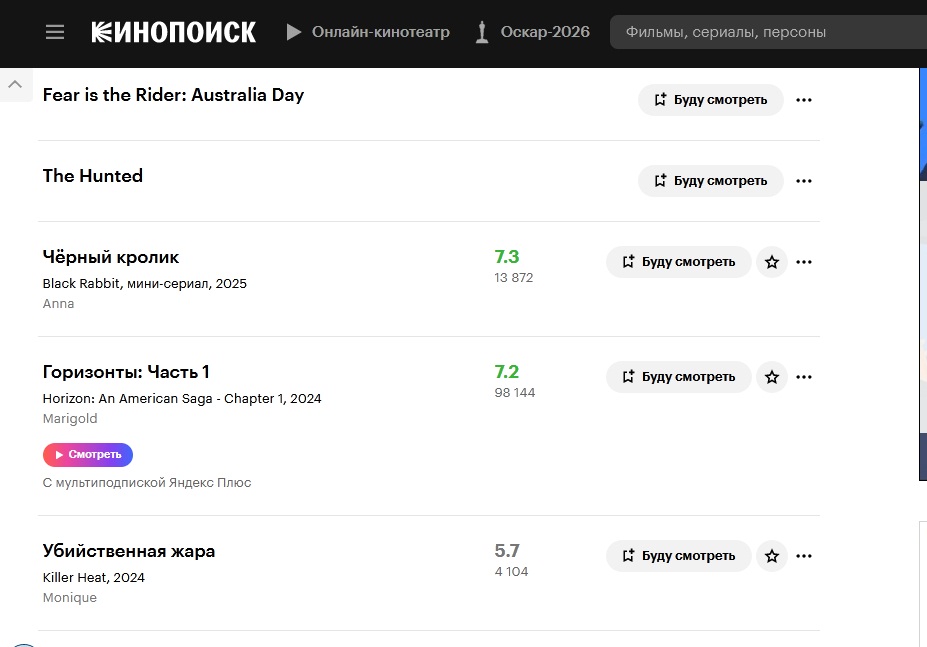The width and height of the screenshot is (927, 647).
Task: Rate Чёрный кролик with star icon
Action: 772,262
